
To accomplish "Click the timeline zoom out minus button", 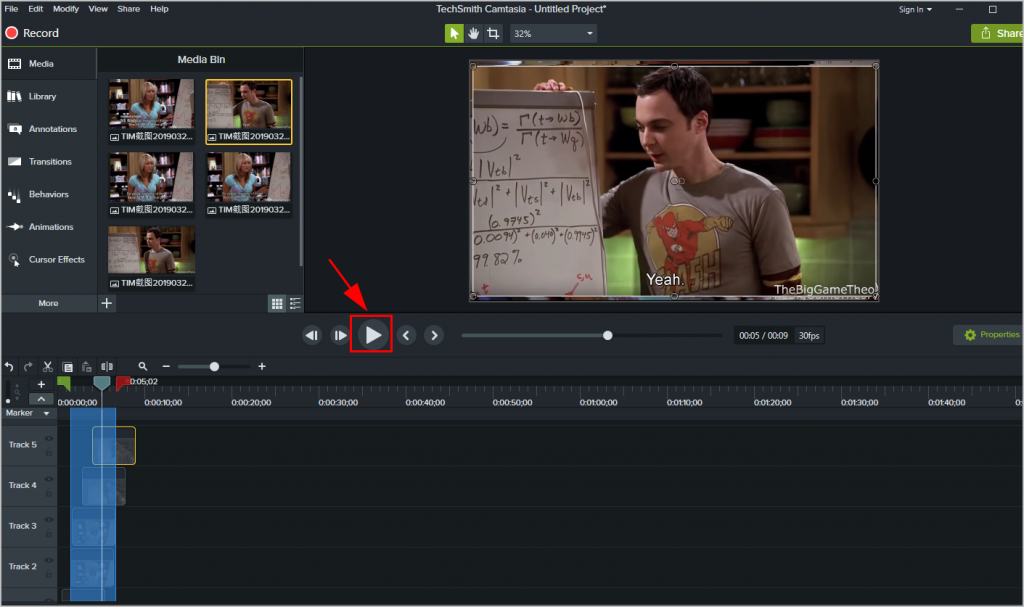I will pyautogui.click(x=166, y=367).
